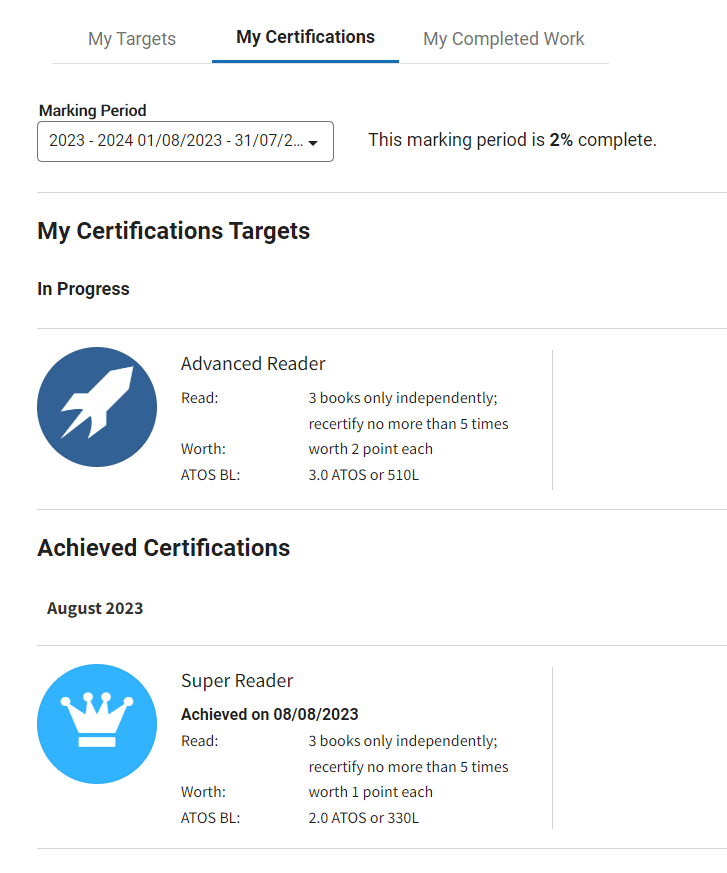Click the In Progress section label
This screenshot has width=727, height=873.
point(83,289)
